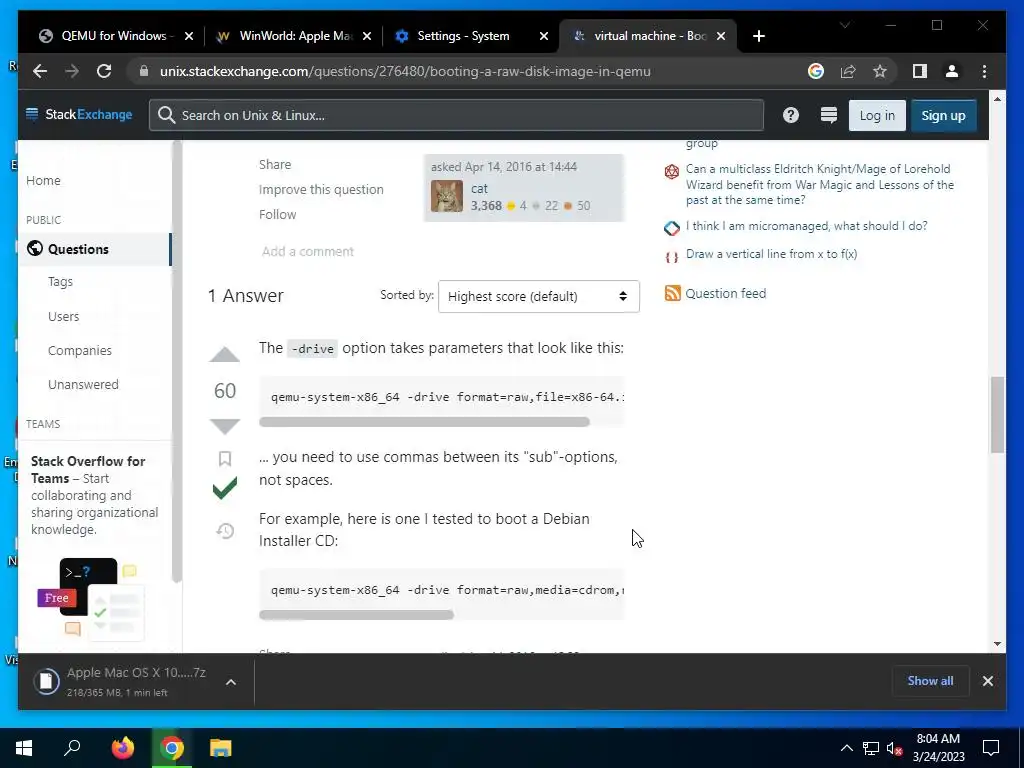Click the Sign up button
Viewport: 1024px width, 768px height.
tap(943, 116)
